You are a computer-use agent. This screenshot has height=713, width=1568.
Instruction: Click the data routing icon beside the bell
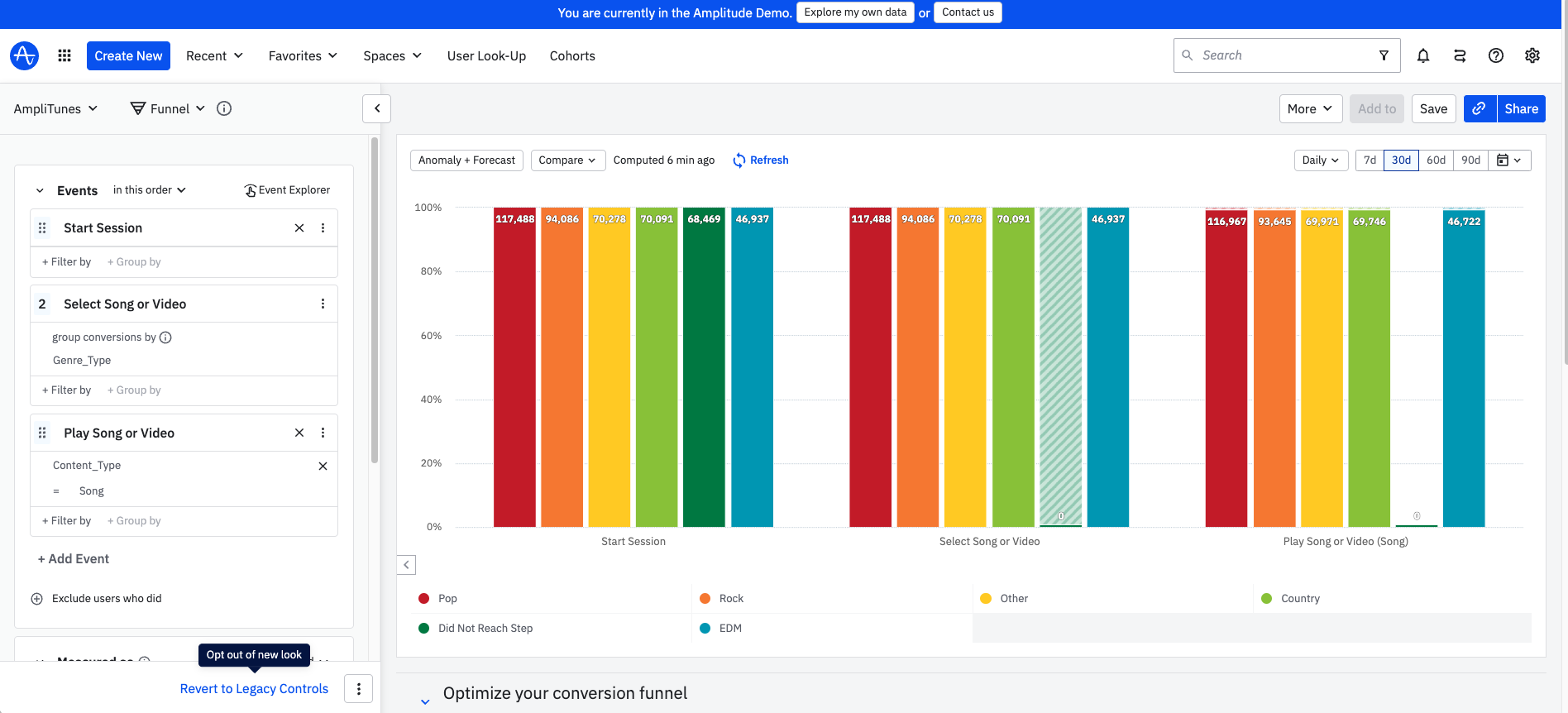(x=1460, y=55)
